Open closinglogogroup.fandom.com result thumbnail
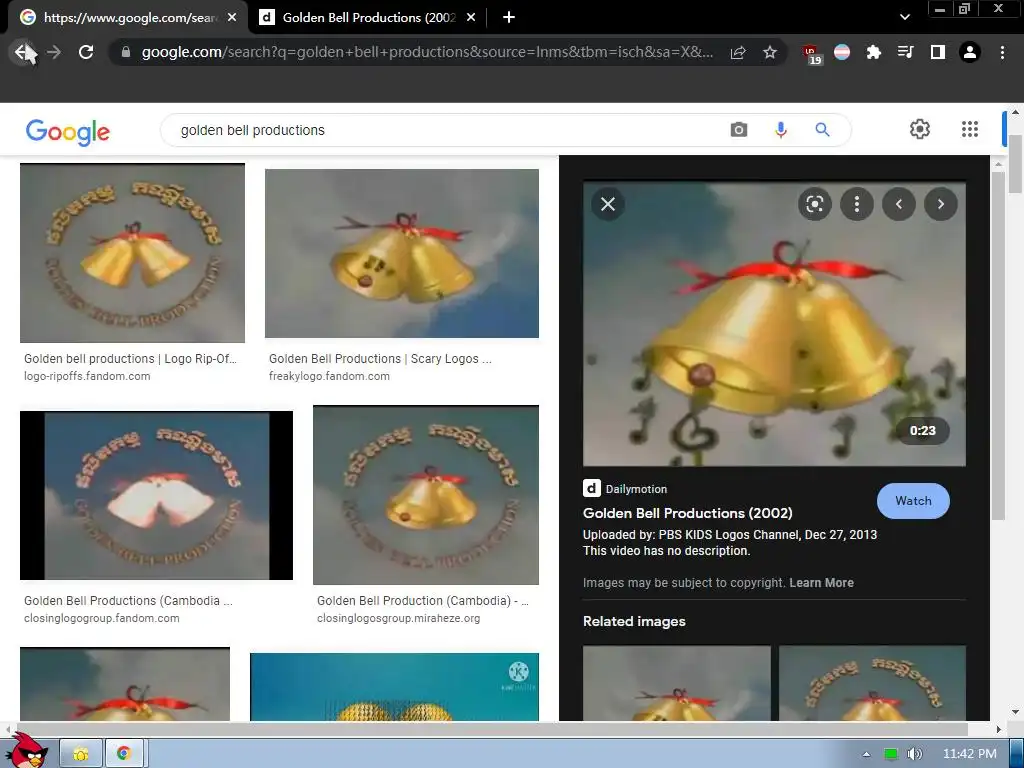1024x768 pixels. [156, 496]
